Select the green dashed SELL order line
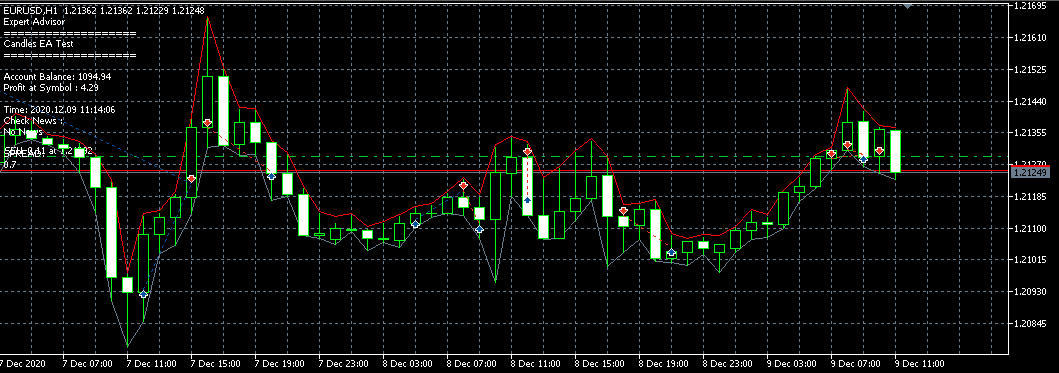The image size is (1059, 373). [505, 157]
